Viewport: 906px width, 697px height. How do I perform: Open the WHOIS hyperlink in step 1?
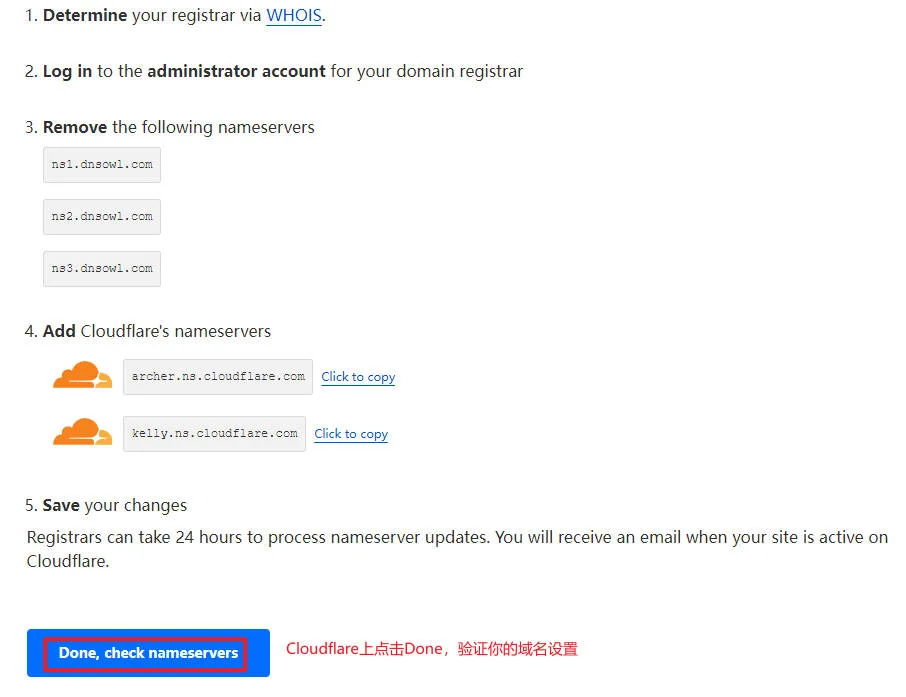coord(293,16)
